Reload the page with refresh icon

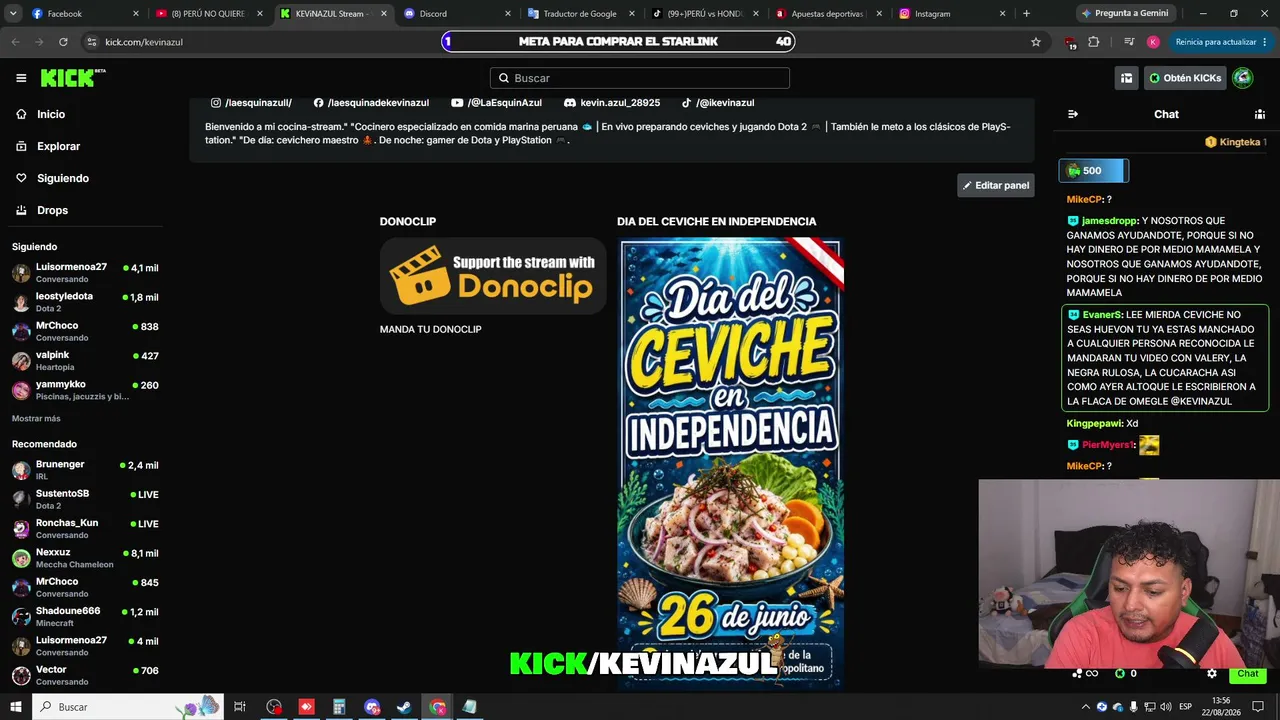(x=63, y=42)
